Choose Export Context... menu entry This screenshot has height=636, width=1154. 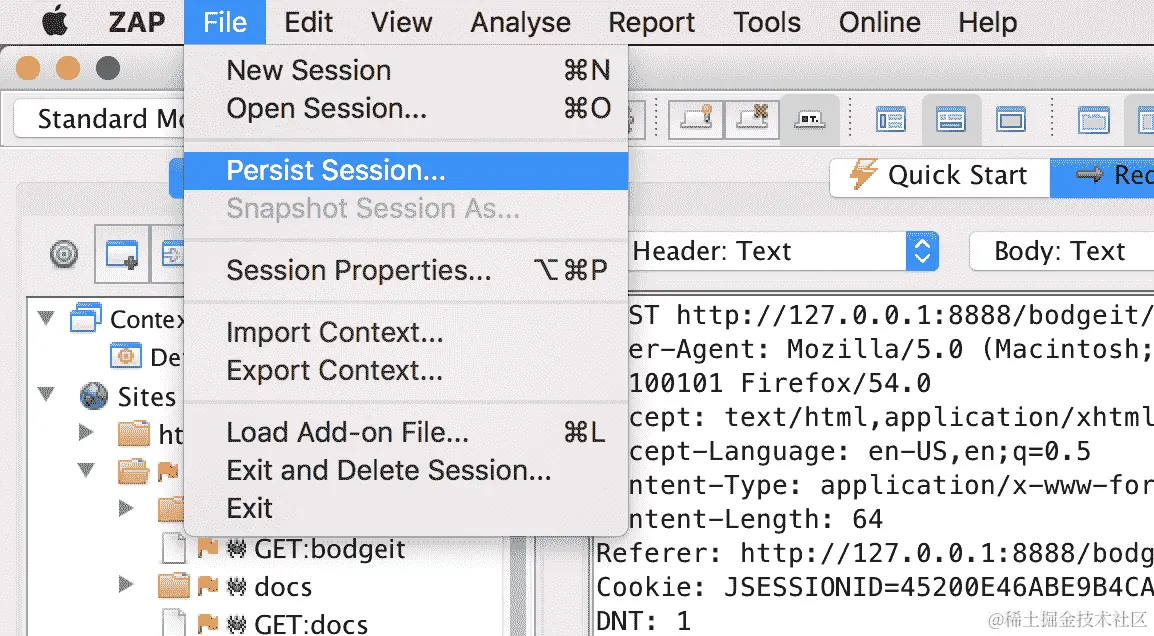406,370
